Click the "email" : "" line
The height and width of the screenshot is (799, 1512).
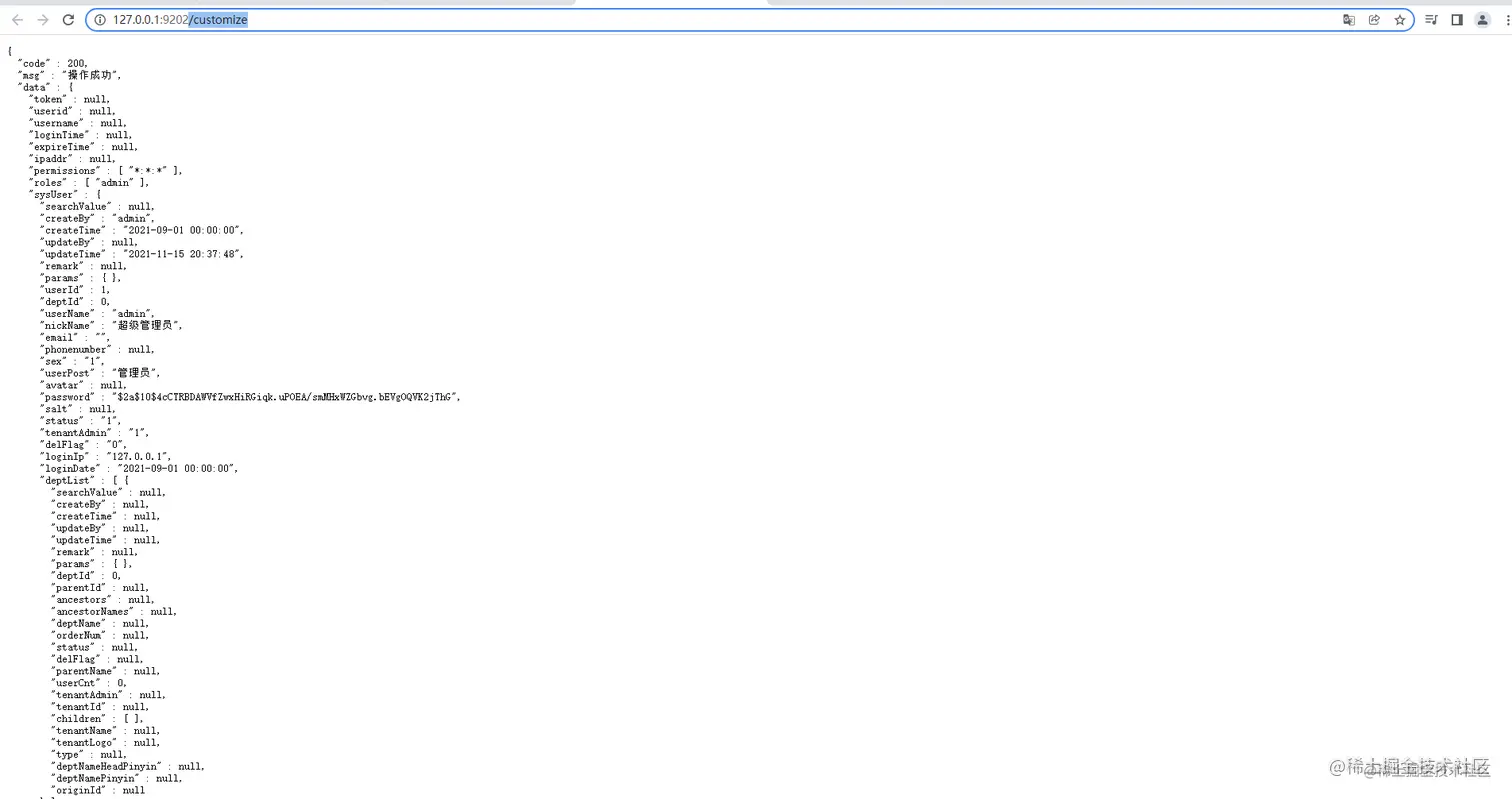76,337
